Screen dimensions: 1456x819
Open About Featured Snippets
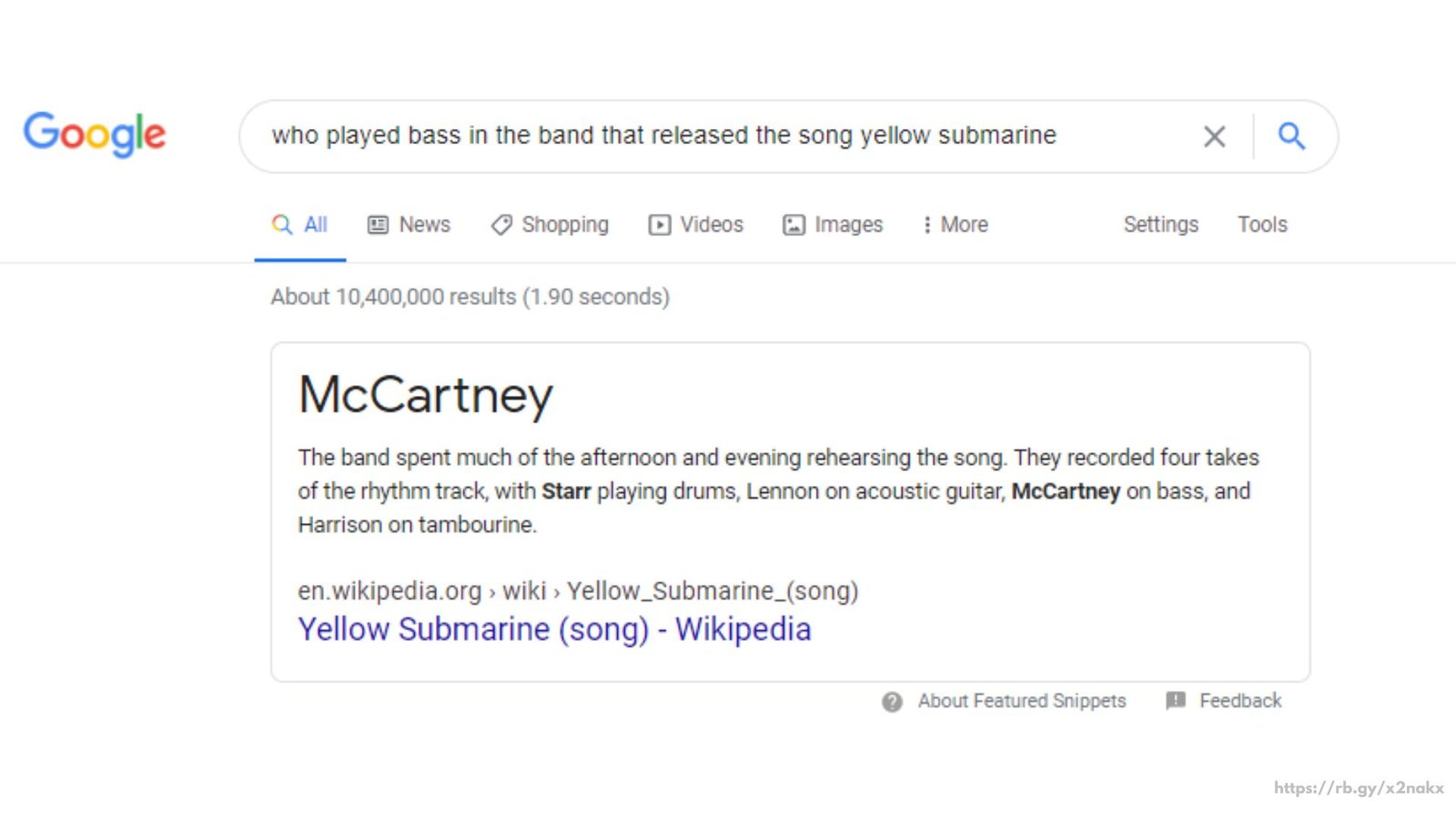tap(1021, 701)
